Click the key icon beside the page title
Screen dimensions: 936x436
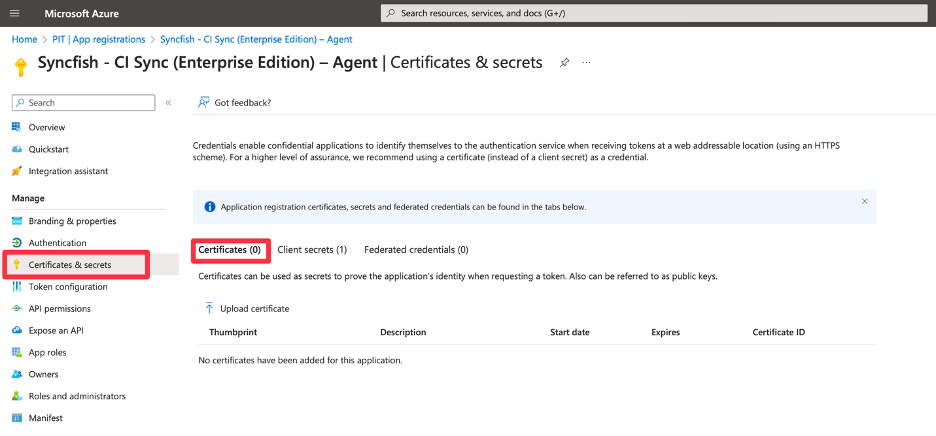(x=21, y=67)
